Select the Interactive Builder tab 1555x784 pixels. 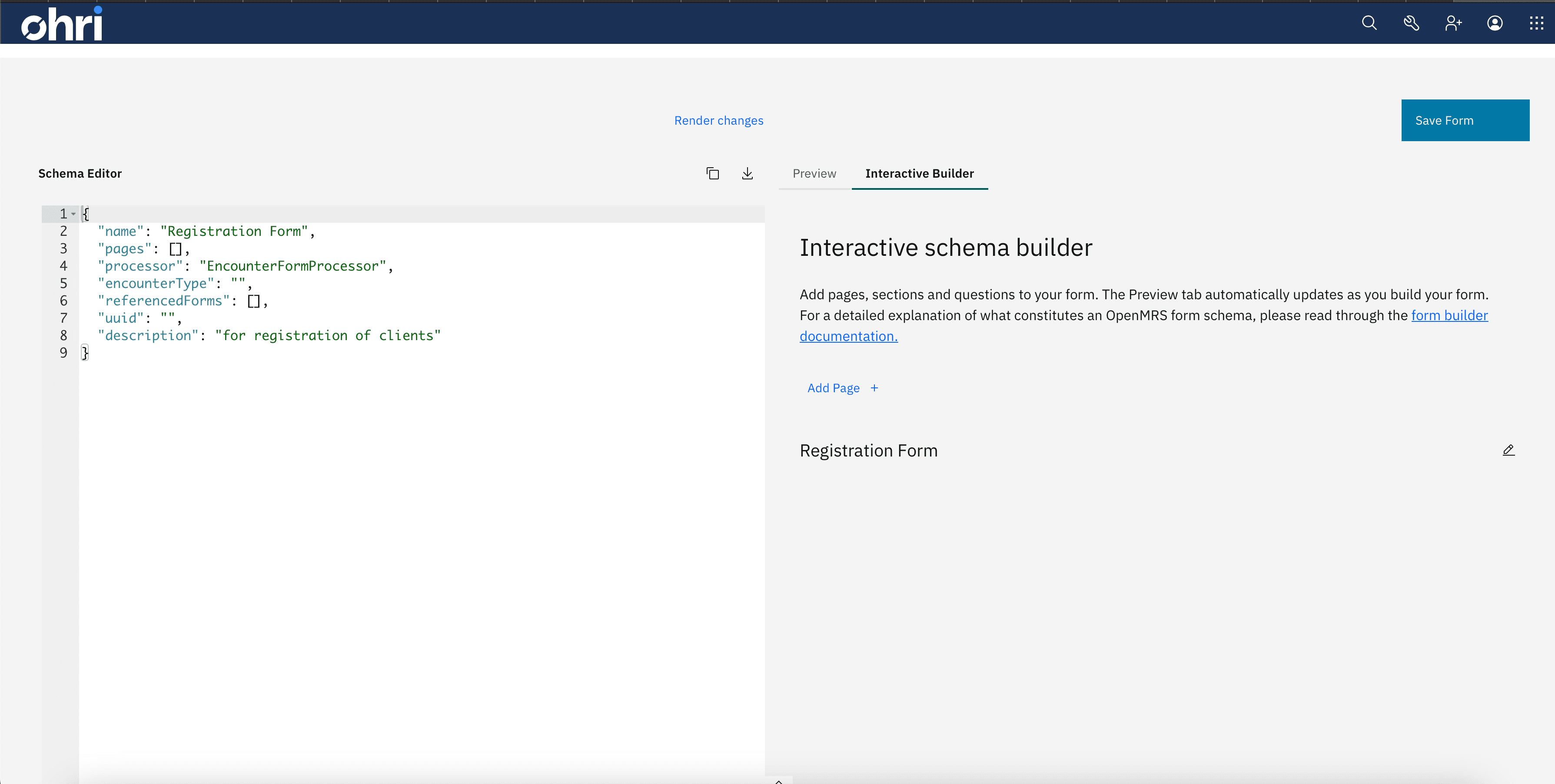tap(919, 174)
